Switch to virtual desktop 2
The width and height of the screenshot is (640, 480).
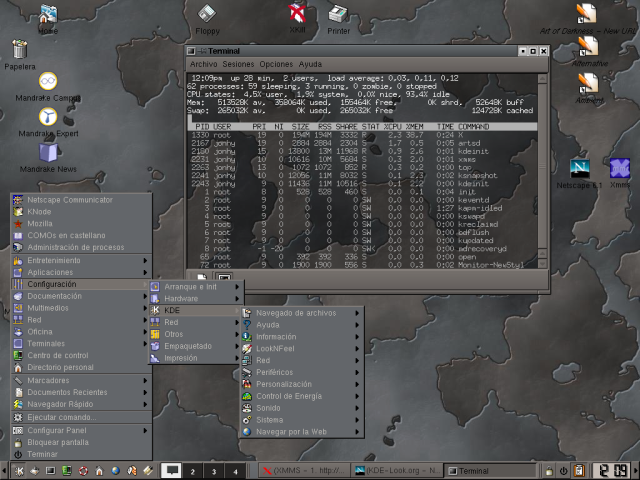point(192,471)
